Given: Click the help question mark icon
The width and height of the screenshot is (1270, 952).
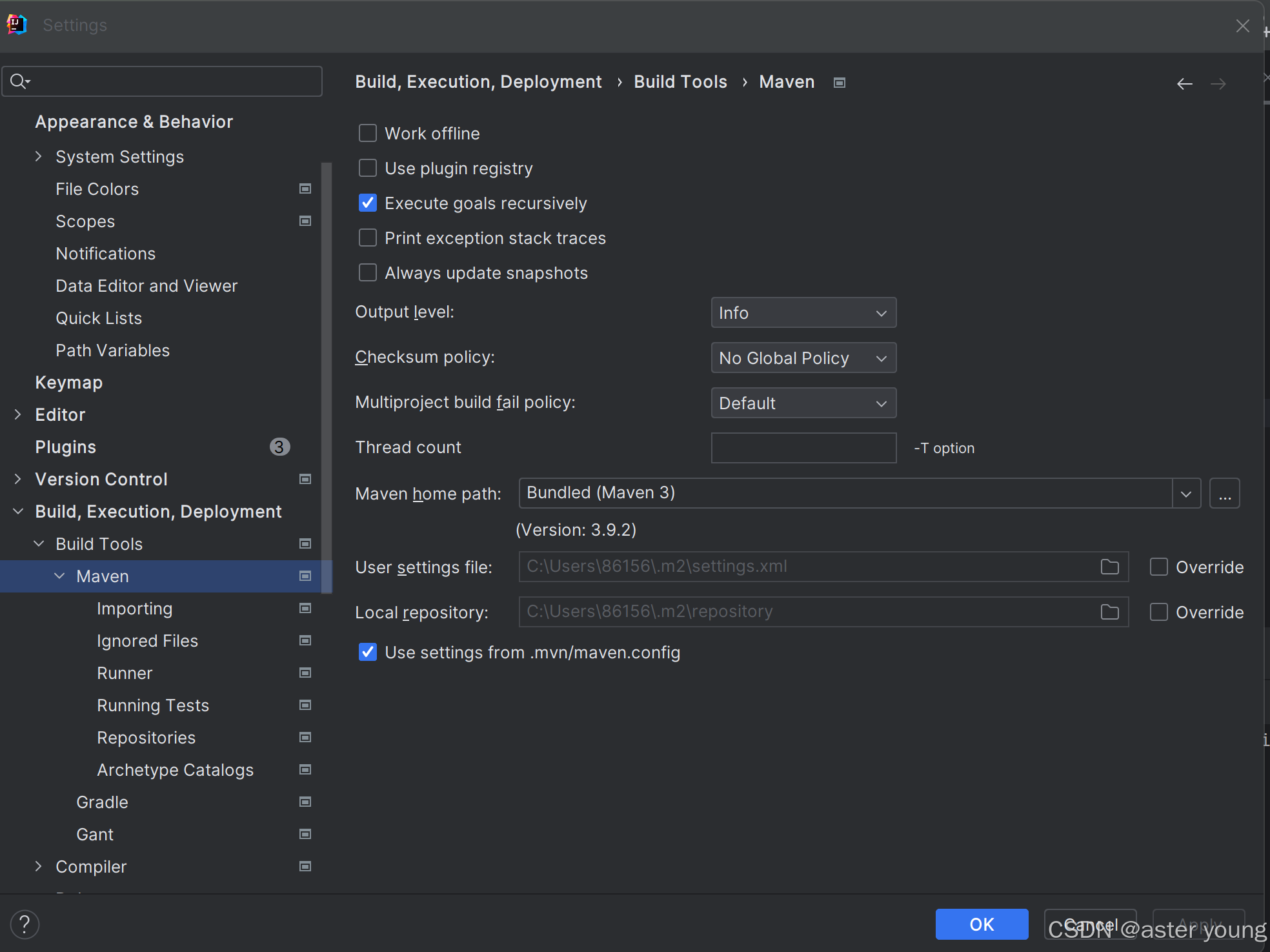Looking at the screenshot, I should click(x=25, y=924).
